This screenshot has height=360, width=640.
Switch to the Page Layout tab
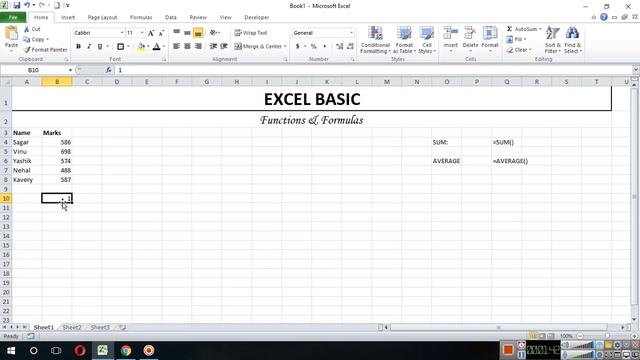tap(102, 18)
